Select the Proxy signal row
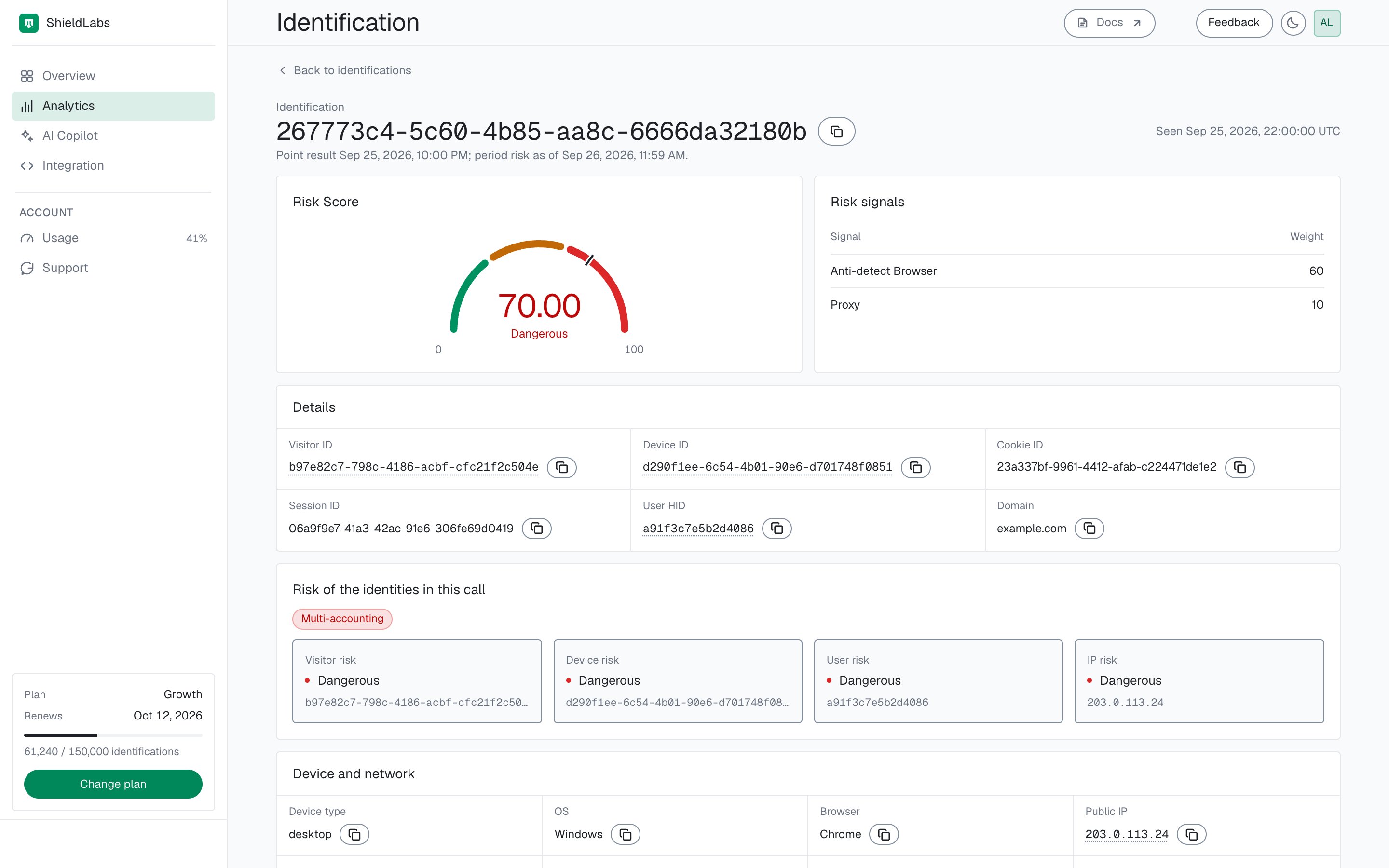The image size is (1389, 868). (1077, 305)
